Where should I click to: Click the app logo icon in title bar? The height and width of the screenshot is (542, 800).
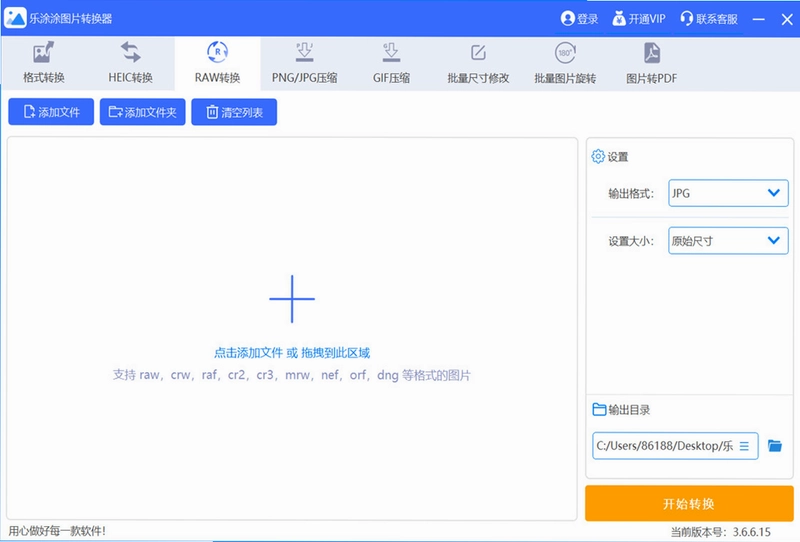(15, 18)
